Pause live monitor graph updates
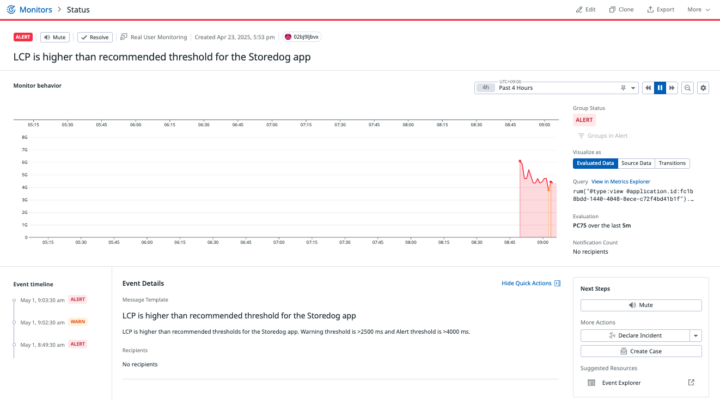The width and height of the screenshot is (720, 399). point(660,88)
